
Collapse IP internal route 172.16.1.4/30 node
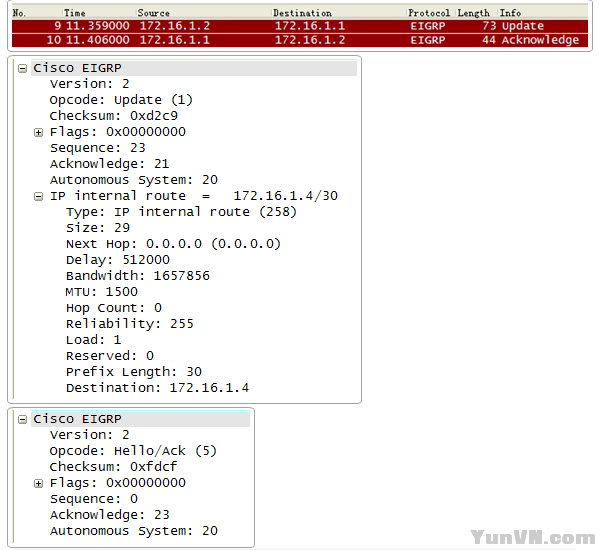click(38, 197)
